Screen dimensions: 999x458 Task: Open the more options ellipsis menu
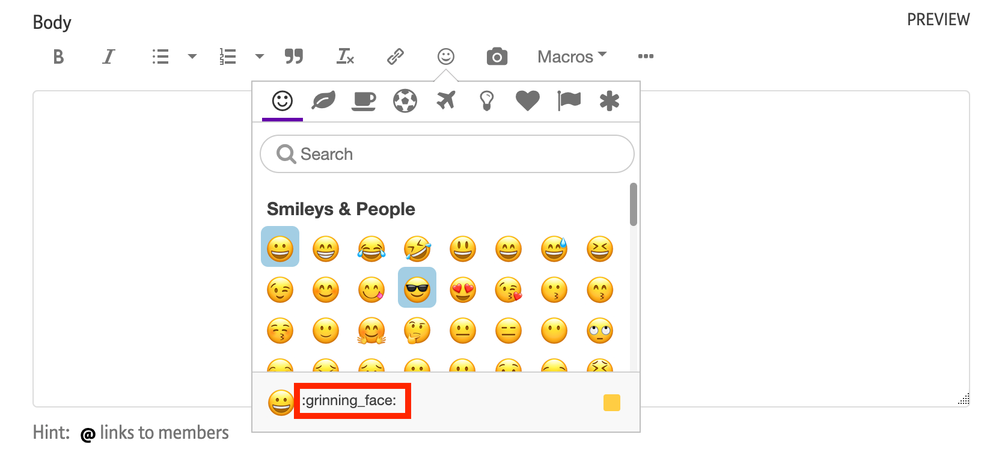pos(646,57)
